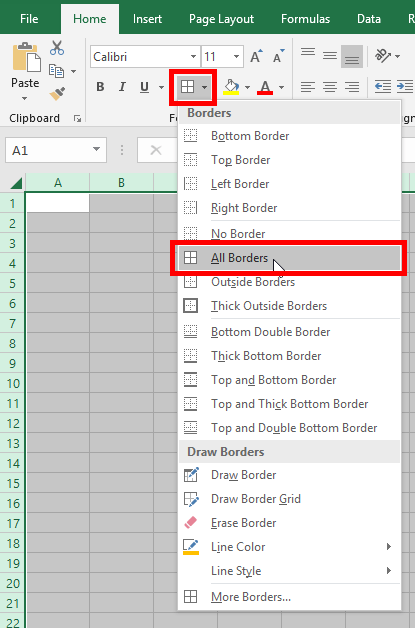Click the Decrease Indent icon

(x=383, y=87)
